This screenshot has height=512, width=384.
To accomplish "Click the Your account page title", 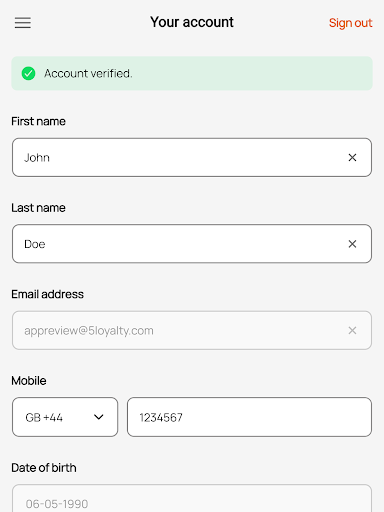I will point(192,22).
